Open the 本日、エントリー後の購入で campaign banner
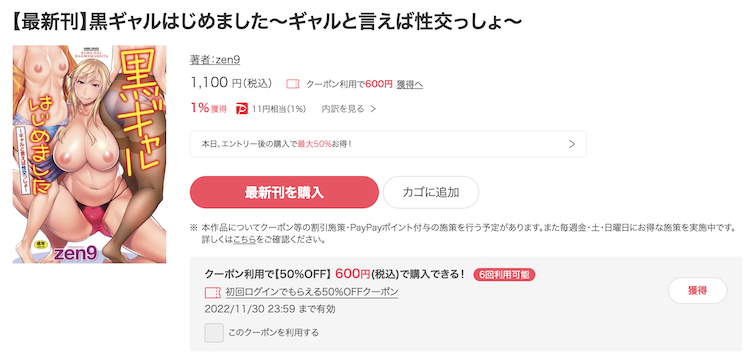The image size is (750, 360). tap(388, 144)
